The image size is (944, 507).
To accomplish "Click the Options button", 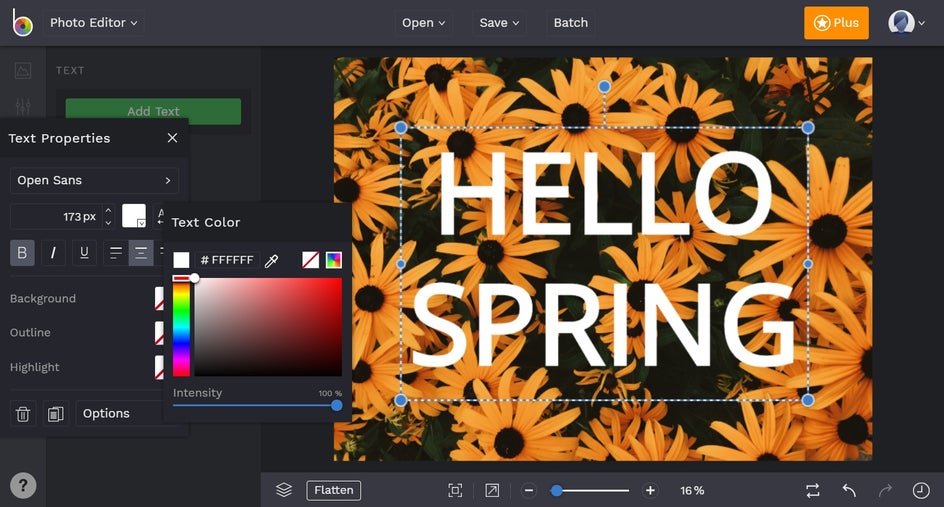I will tap(119, 414).
